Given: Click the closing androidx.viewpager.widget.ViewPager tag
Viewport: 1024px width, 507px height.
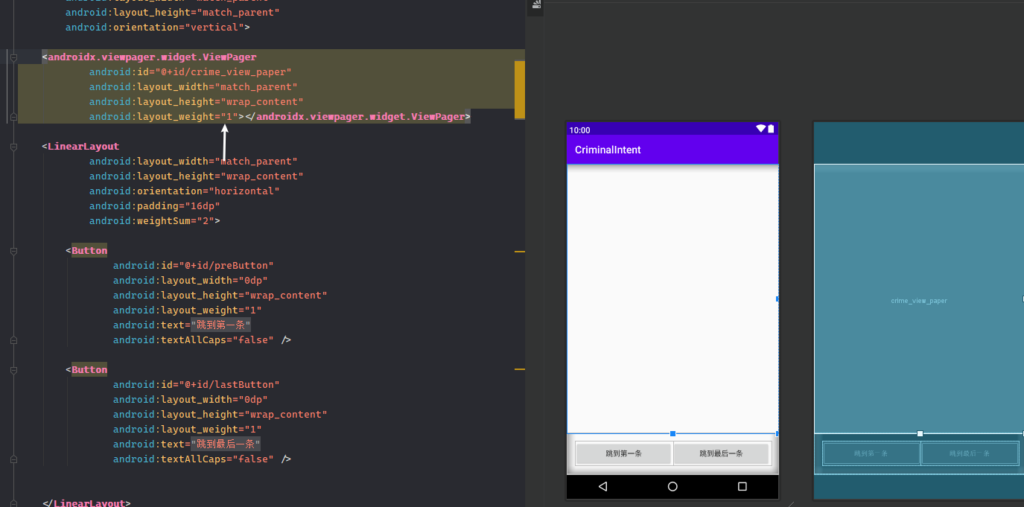Looking at the screenshot, I should coord(357,117).
